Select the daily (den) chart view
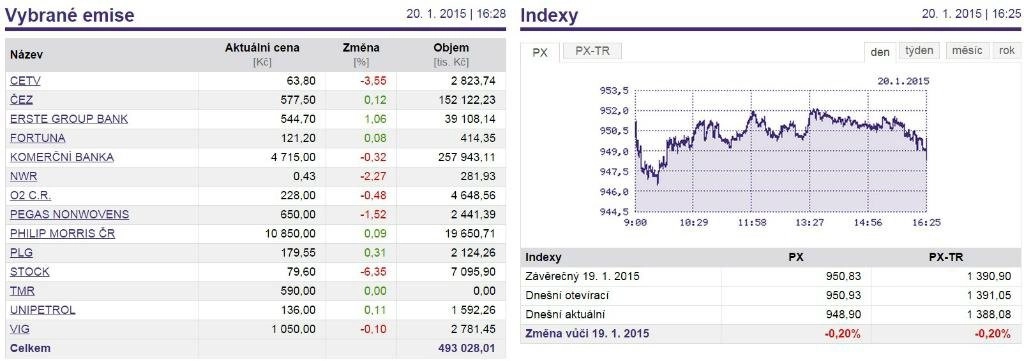The height and width of the screenshot is (361, 1024). (880, 52)
